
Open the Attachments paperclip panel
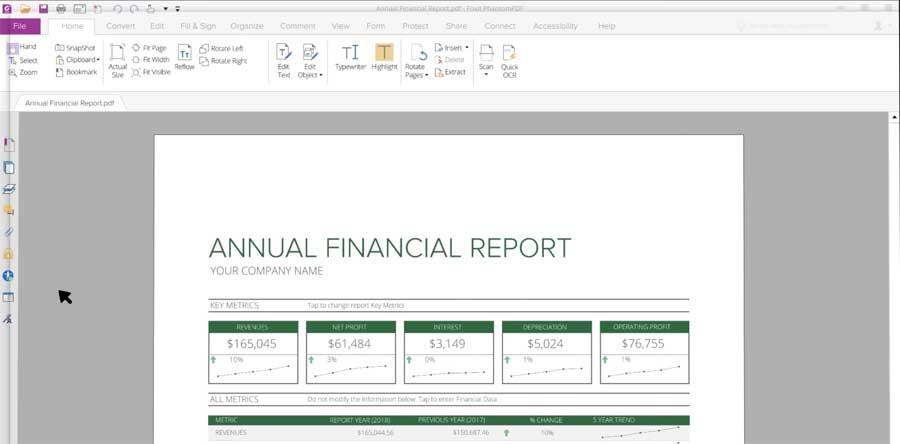(9, 232)
